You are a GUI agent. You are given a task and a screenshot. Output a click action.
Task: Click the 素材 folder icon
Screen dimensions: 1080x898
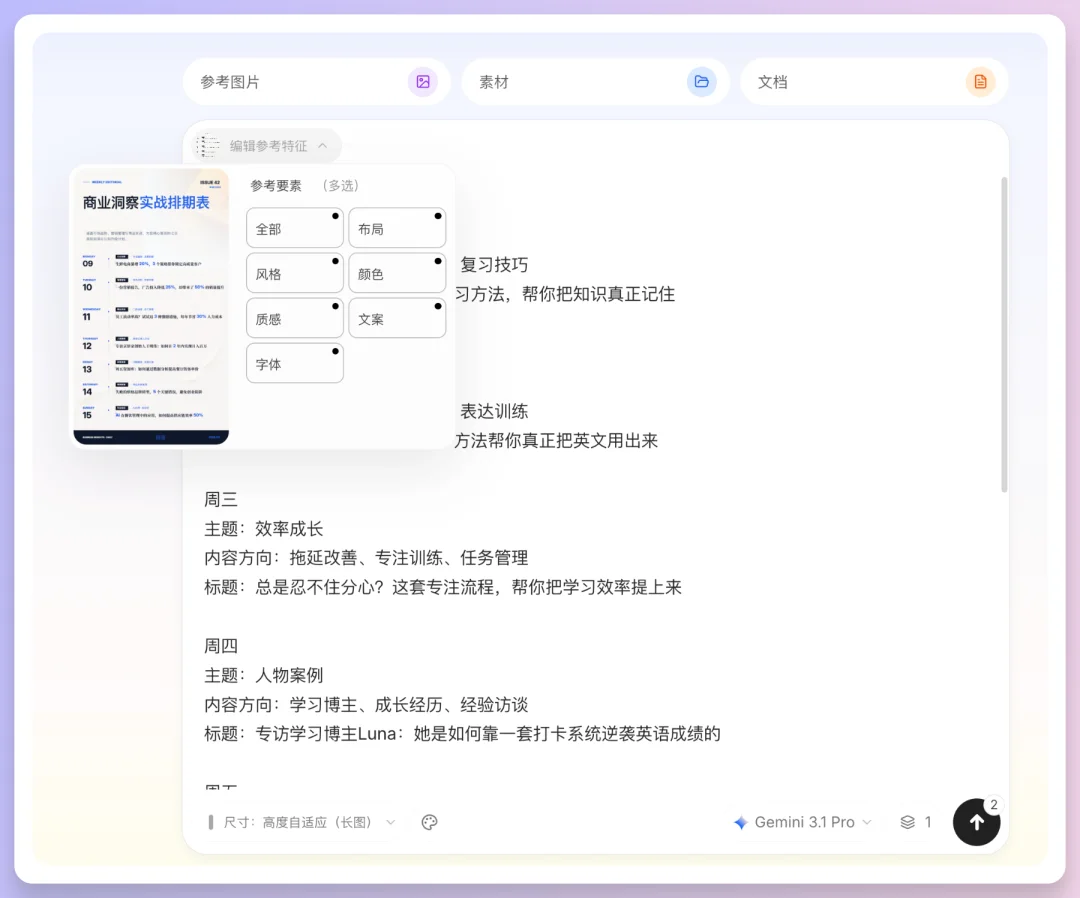702,82
